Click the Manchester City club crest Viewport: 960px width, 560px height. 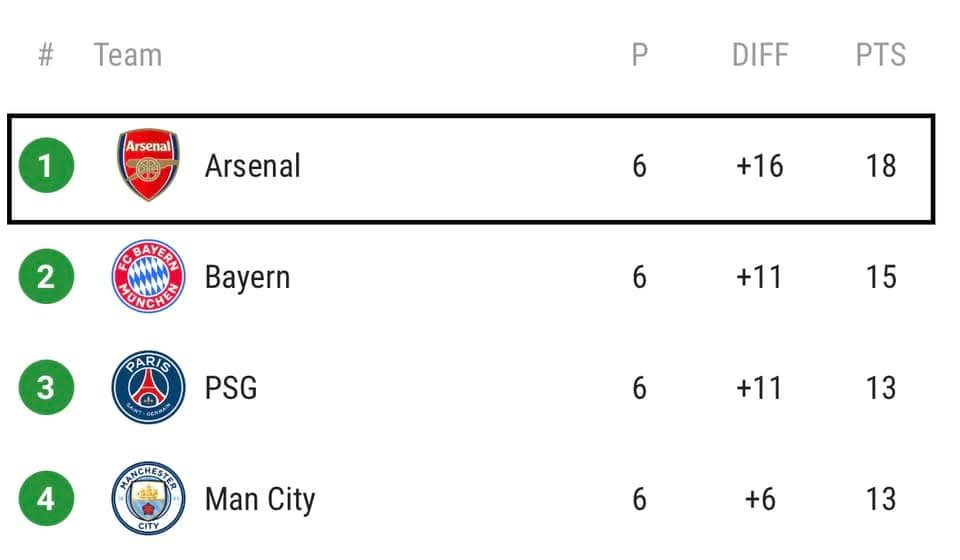click(148, 498)
